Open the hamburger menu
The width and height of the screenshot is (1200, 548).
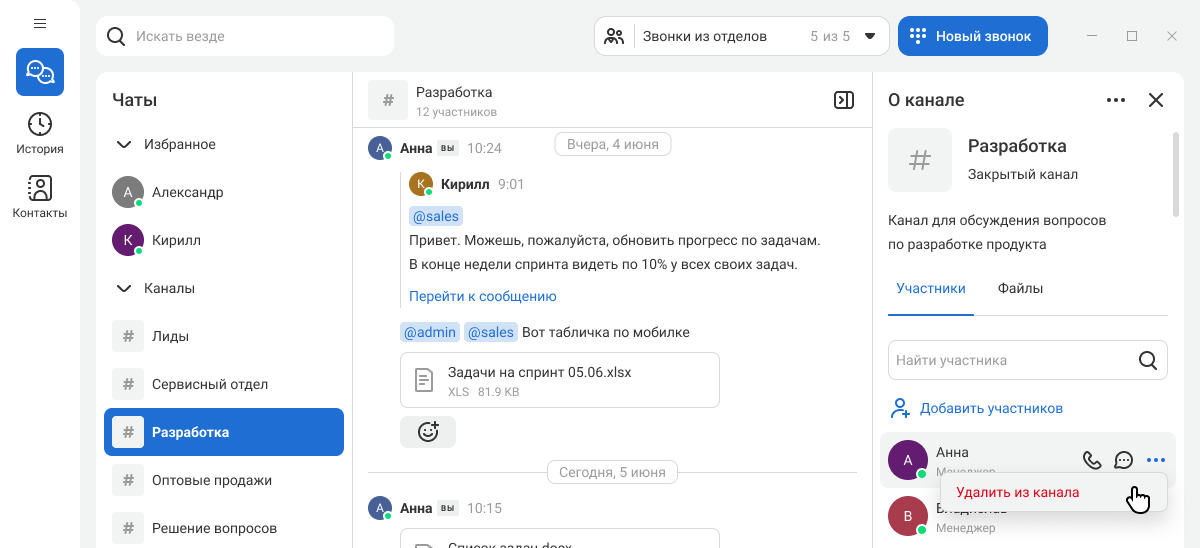[x=40, y=23]
